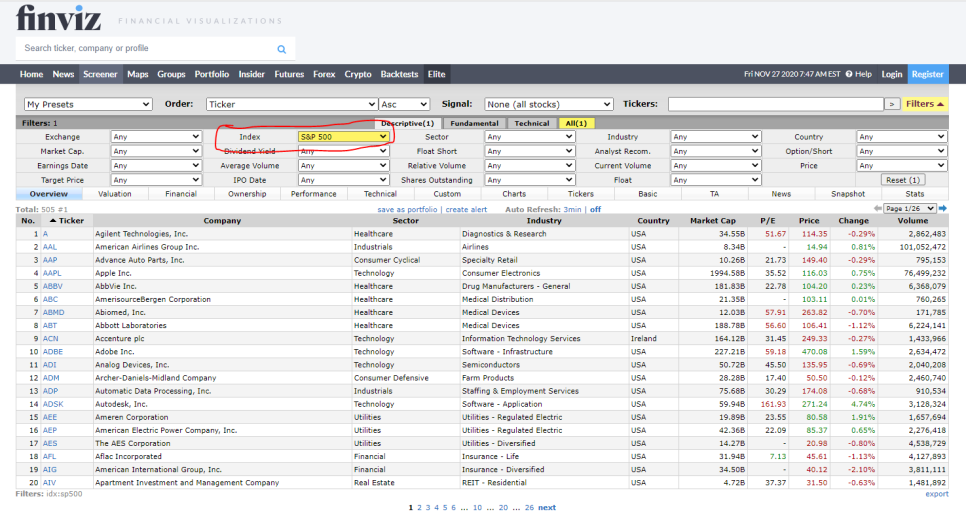Click the create alert link
This screenshot has width=966, height=518.
[466, 209]
